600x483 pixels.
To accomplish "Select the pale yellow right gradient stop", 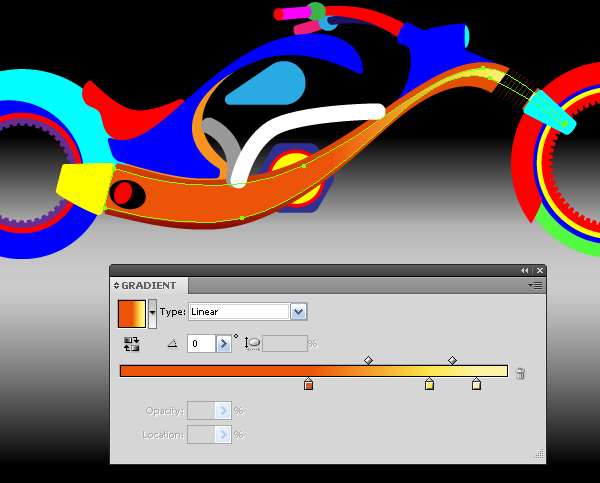I will coord(476,384).
